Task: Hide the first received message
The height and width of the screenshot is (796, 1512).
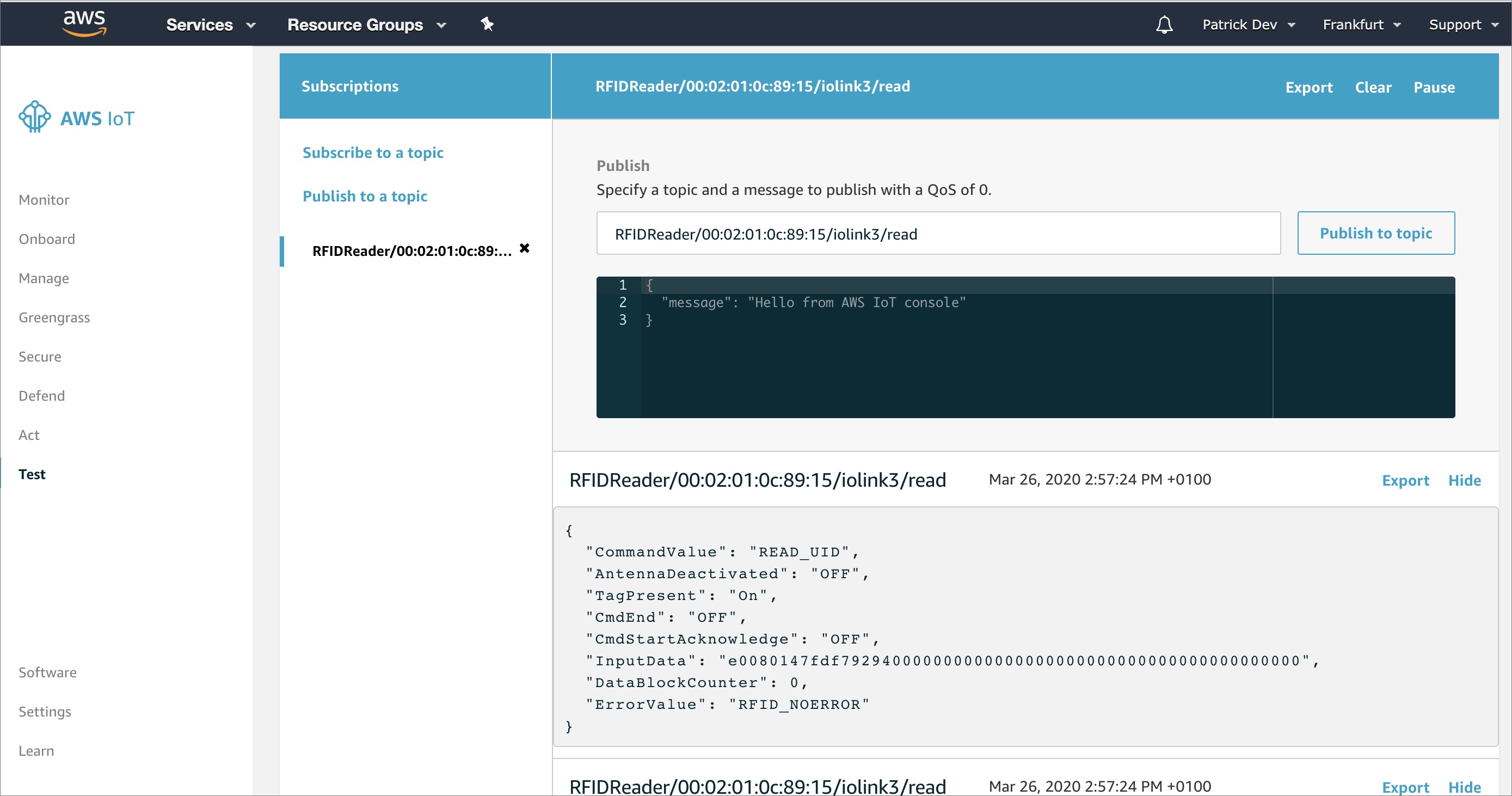Action: point(1465,480)
